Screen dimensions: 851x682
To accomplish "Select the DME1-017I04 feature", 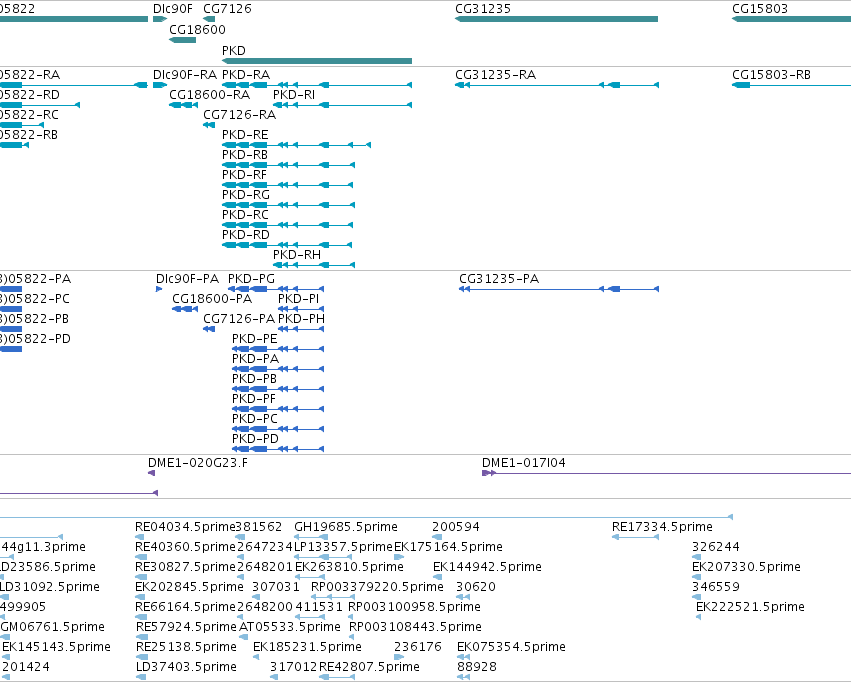I will click(666, 474).
